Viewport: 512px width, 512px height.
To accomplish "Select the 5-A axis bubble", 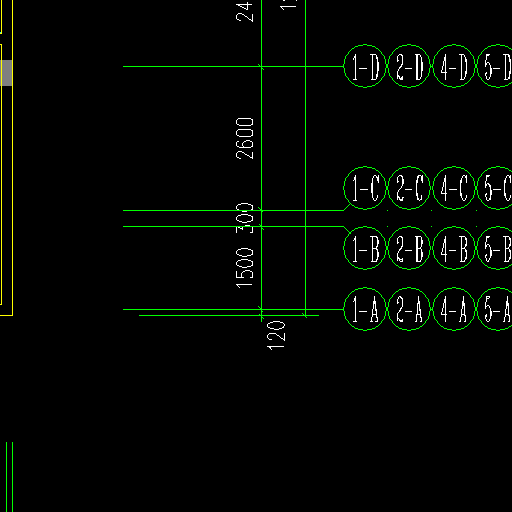I will 495,309.
